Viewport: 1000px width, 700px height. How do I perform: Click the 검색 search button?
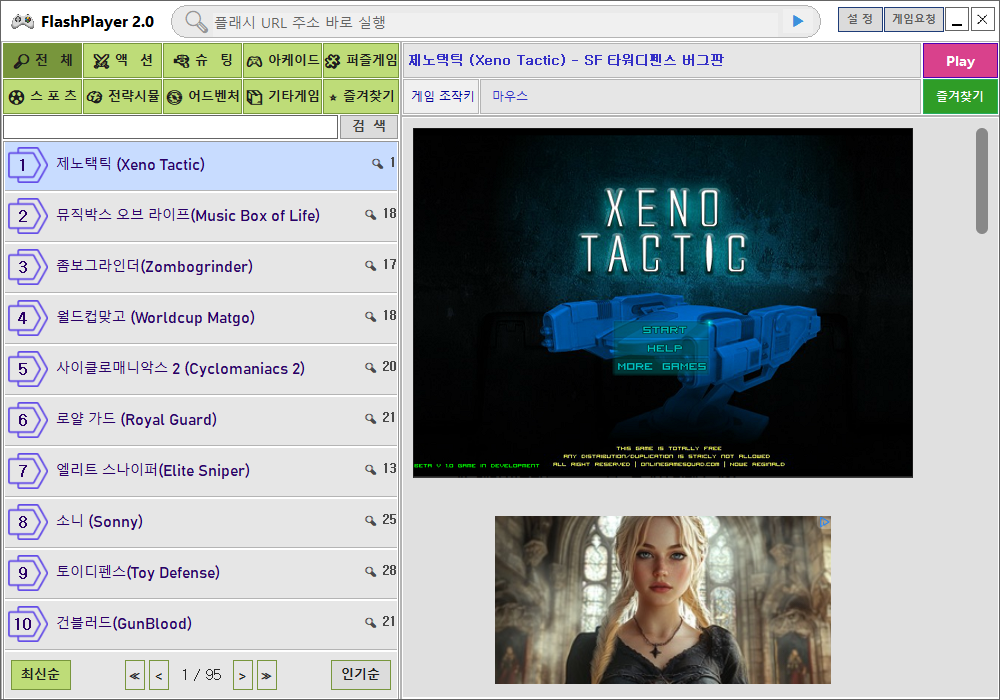(x=369, y=126)
